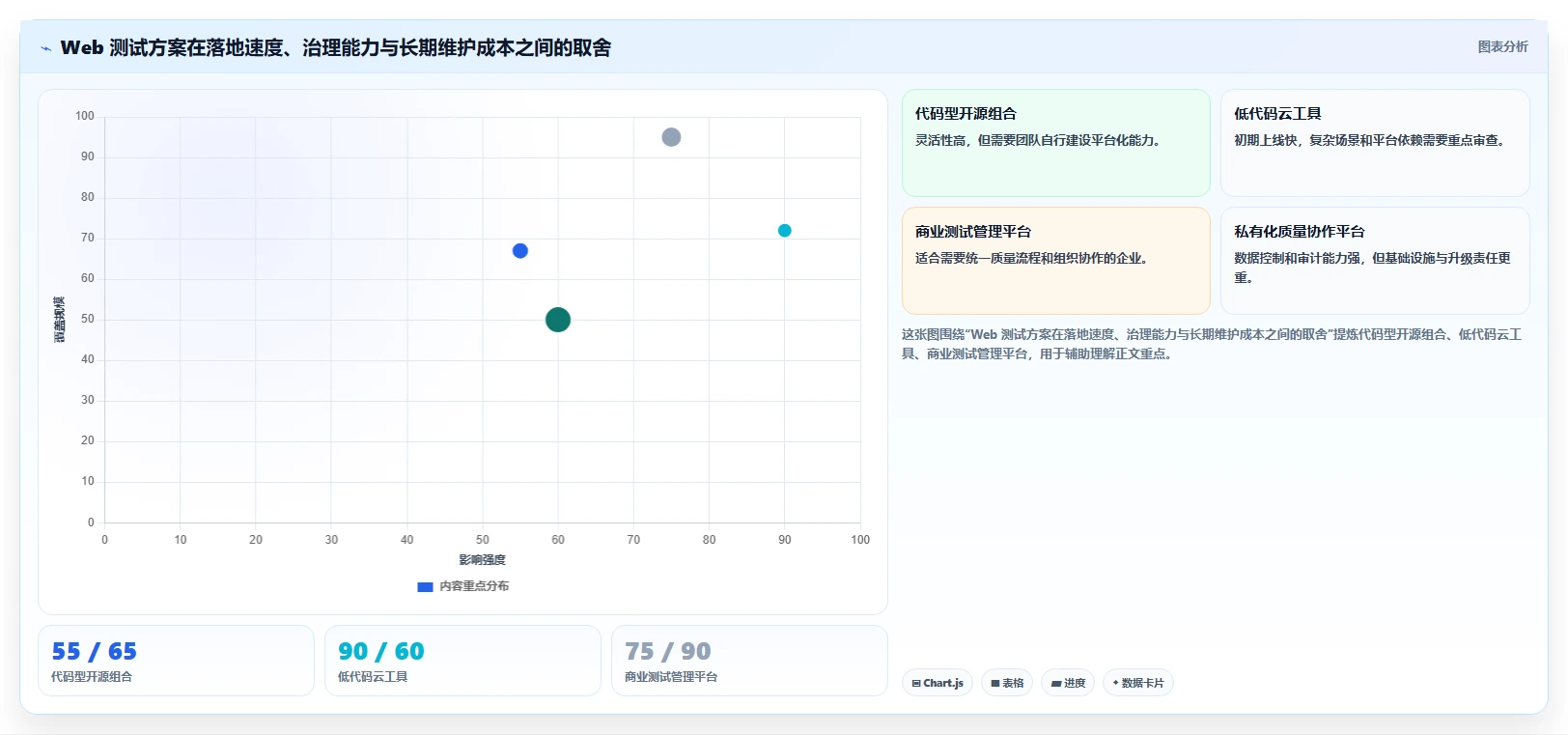The image size is (1568, 735).
Task: Click the 90 / 60 stat card
Action: pyautogui.click(x=462, y=661)
